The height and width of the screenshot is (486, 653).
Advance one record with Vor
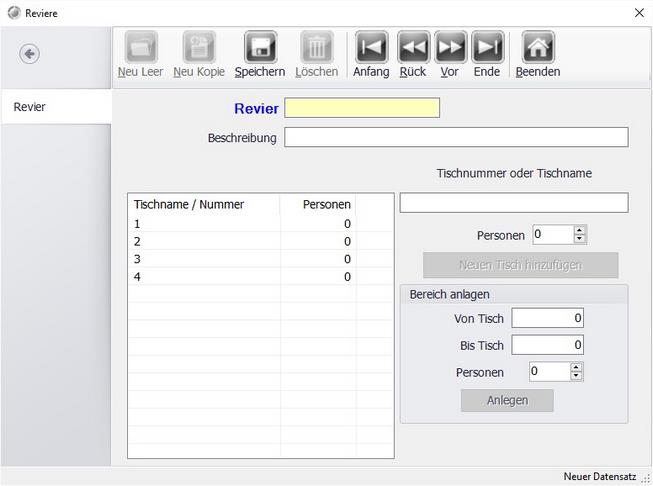point(450,47)
